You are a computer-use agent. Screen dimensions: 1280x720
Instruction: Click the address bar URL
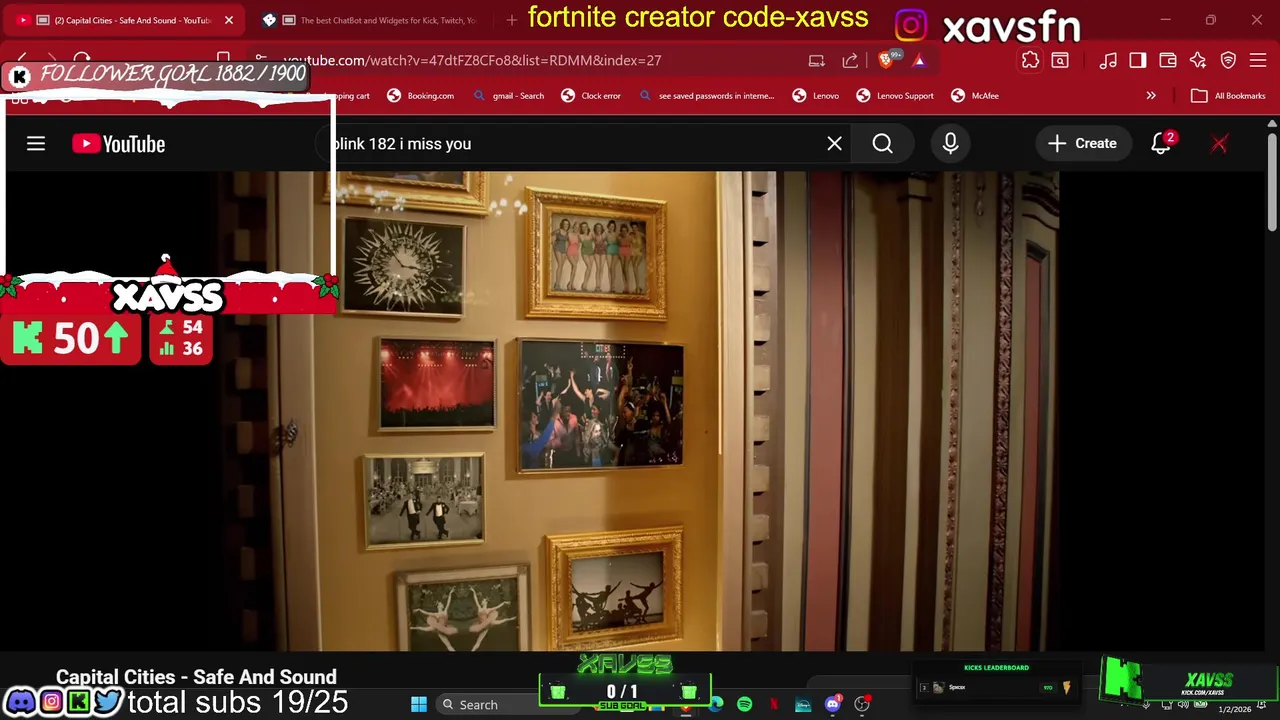472,60
